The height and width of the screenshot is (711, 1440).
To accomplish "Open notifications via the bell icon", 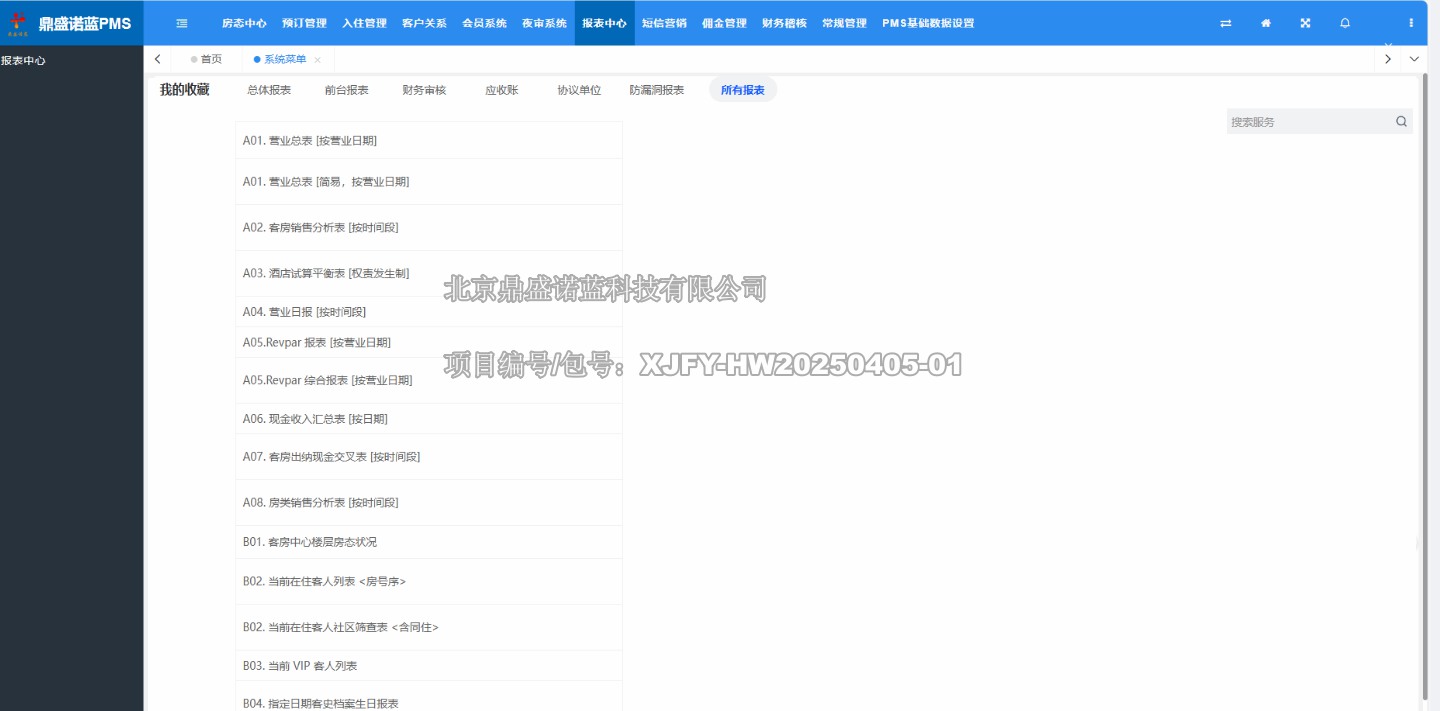I will pos(1345,23).
